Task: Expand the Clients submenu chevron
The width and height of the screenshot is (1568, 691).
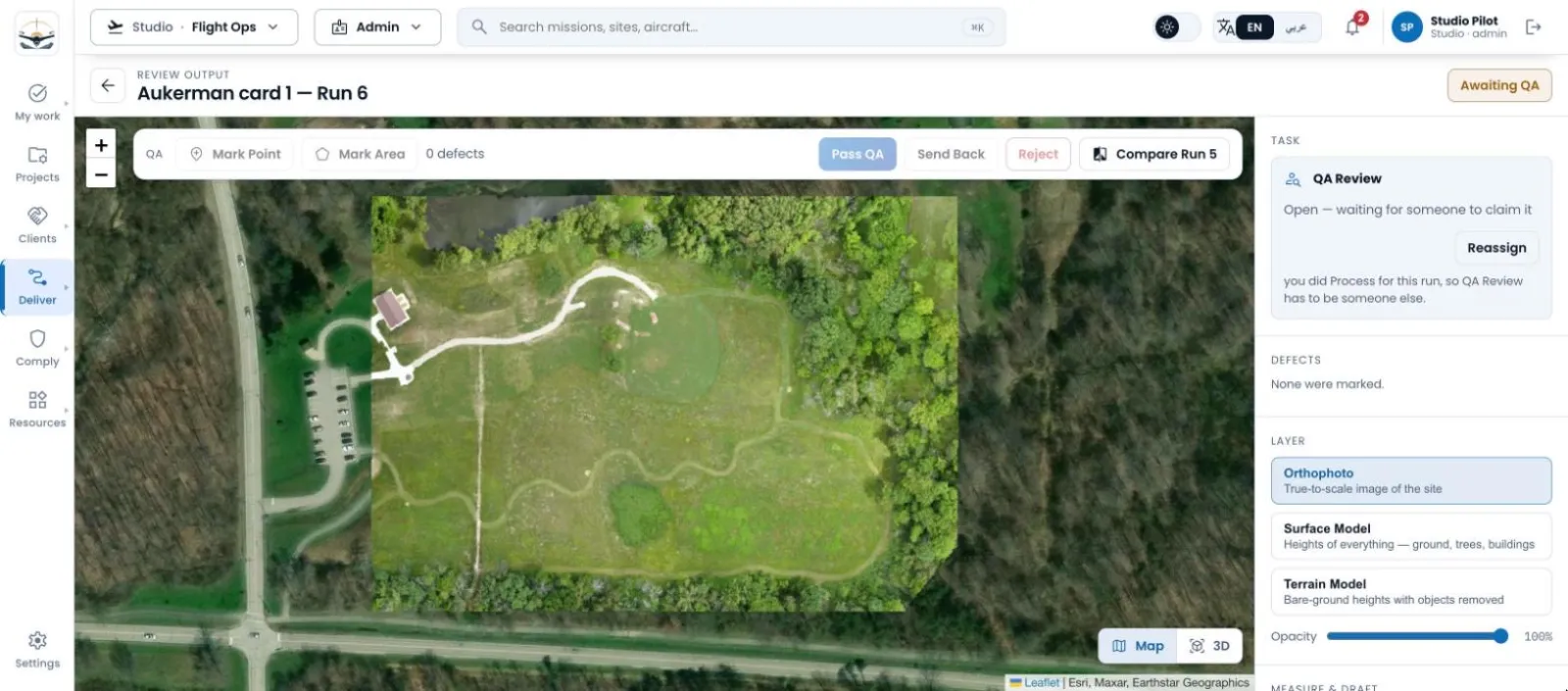Action: pos(67,225)
